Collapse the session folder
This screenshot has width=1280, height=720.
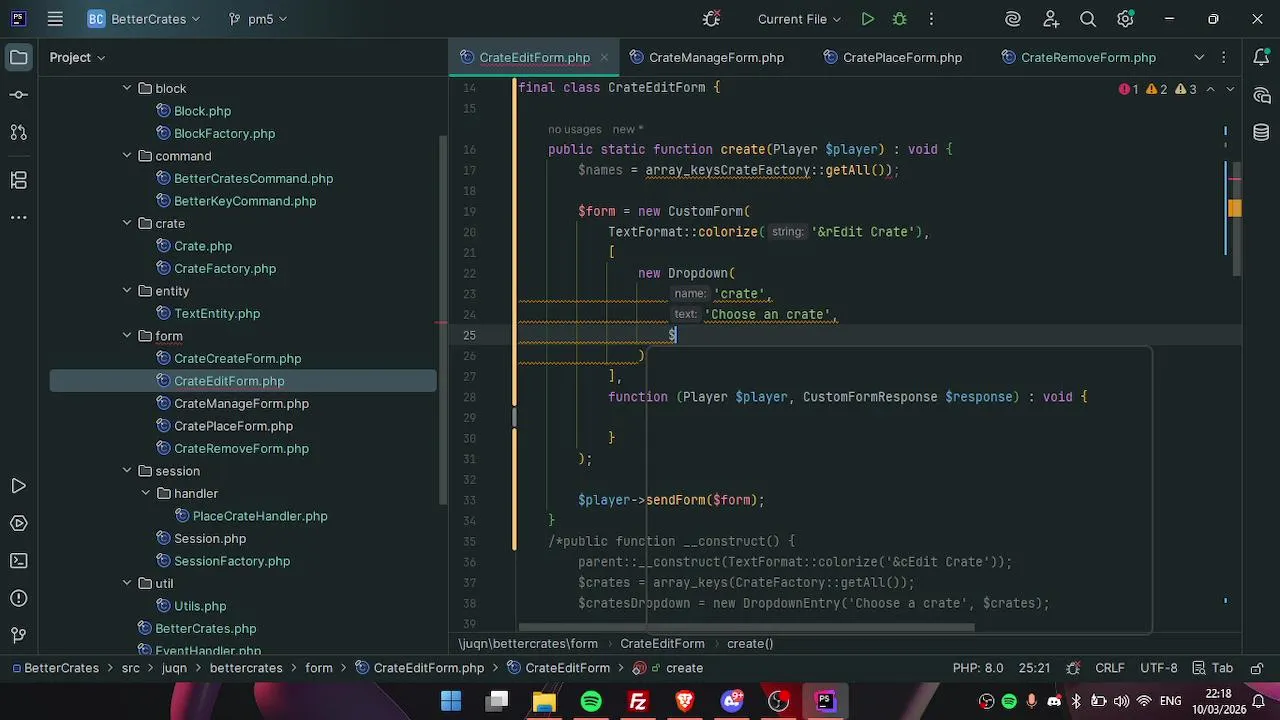127,471
